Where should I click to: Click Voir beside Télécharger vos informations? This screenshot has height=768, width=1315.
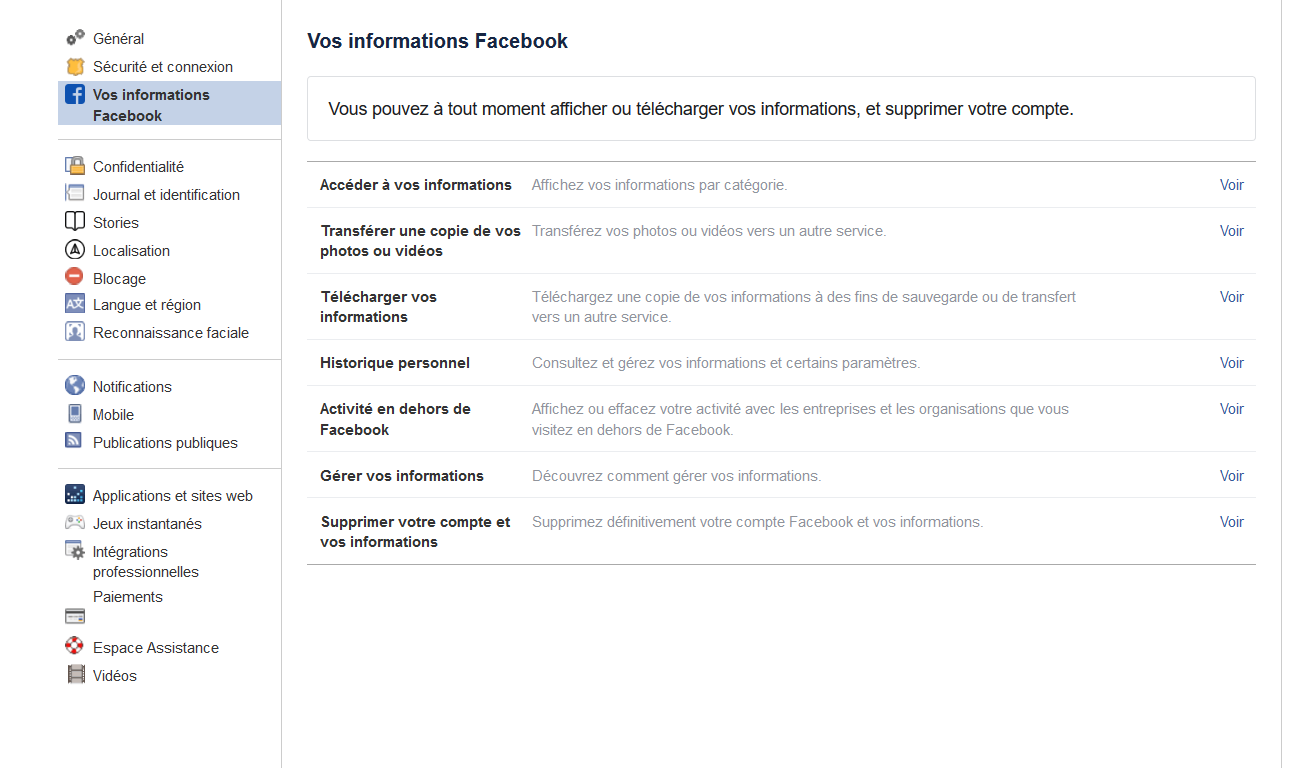click(1231, 297)
